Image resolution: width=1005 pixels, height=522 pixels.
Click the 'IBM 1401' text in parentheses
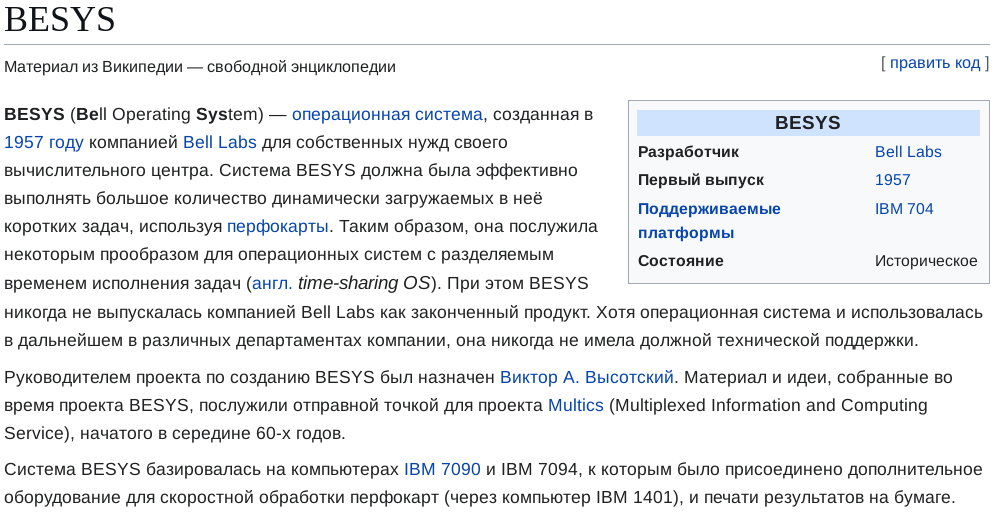click(x=635, y=498)
